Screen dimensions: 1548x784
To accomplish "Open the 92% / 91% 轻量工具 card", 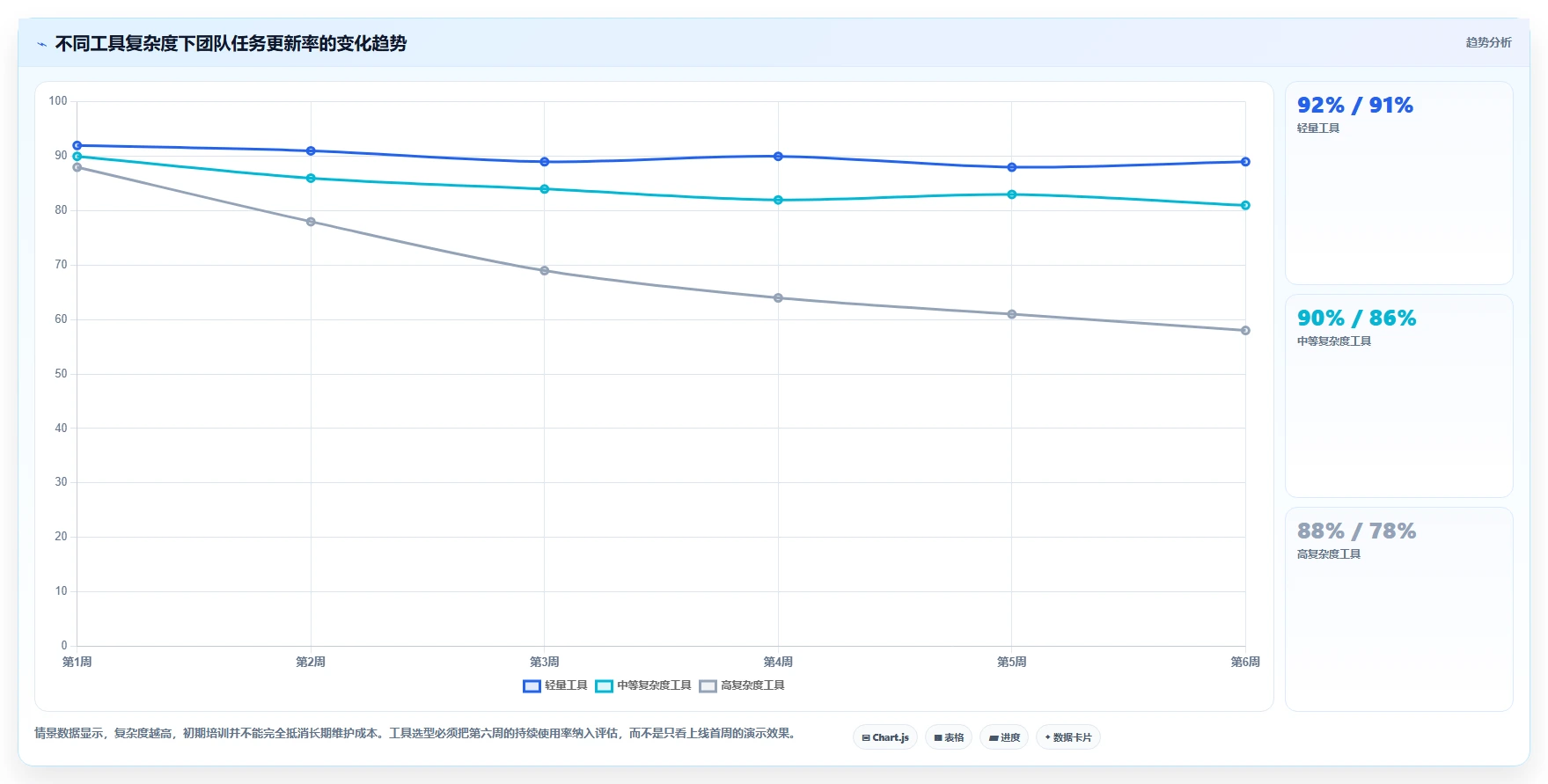I will tap(1399, 183).
